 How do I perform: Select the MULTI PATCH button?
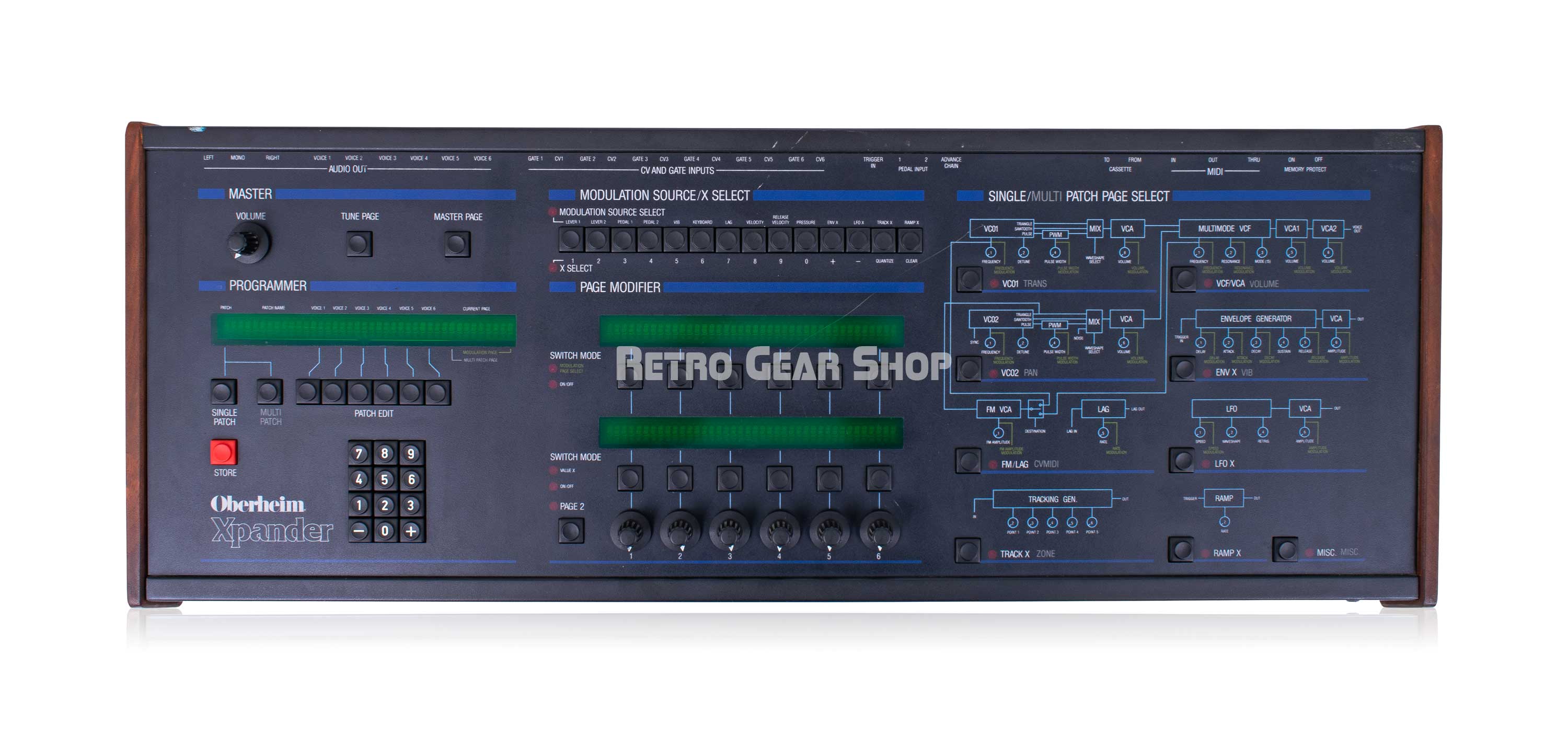click(x=270, y=392)
